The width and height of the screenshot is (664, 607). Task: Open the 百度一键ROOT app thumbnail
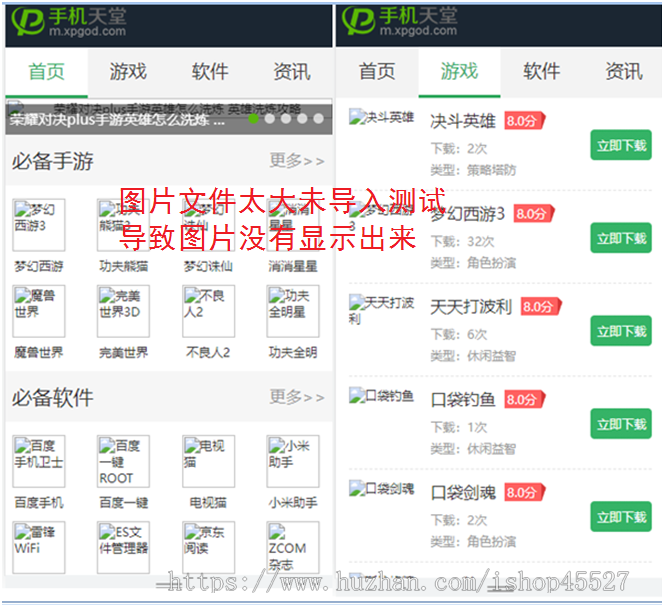[123, 461]
